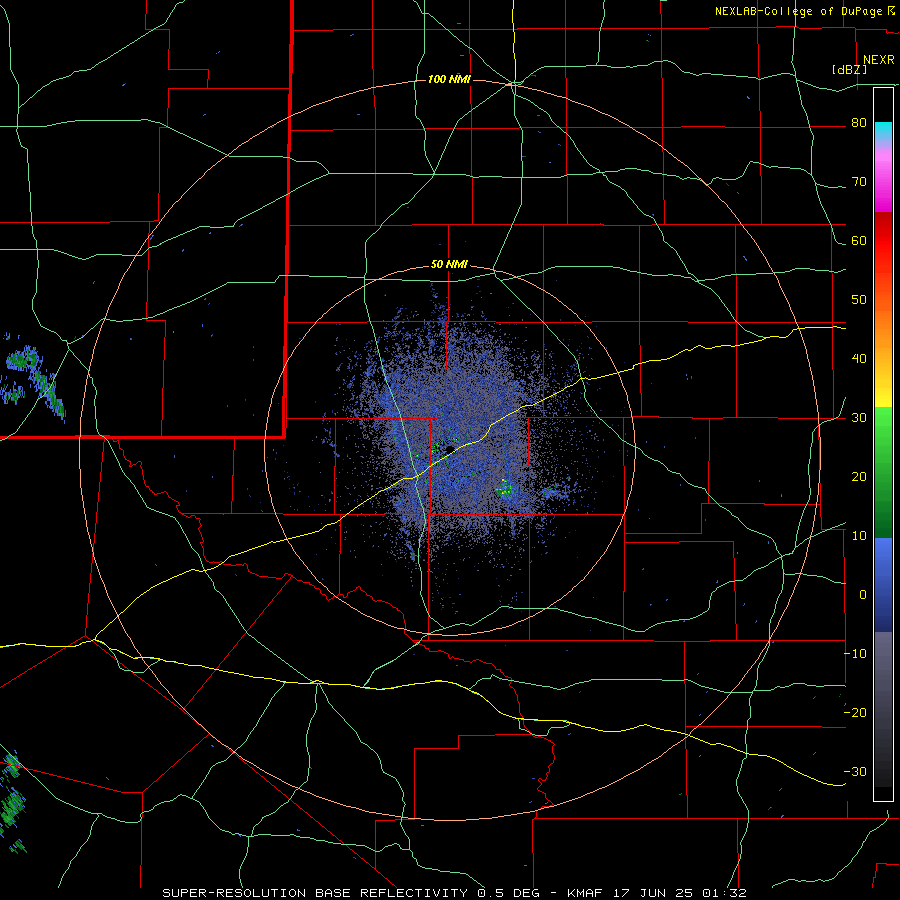Image resolution: width=900 pixels, height=900 pixels.
Task: Click the 100 NMI range ring label
Action: point(449,79)
